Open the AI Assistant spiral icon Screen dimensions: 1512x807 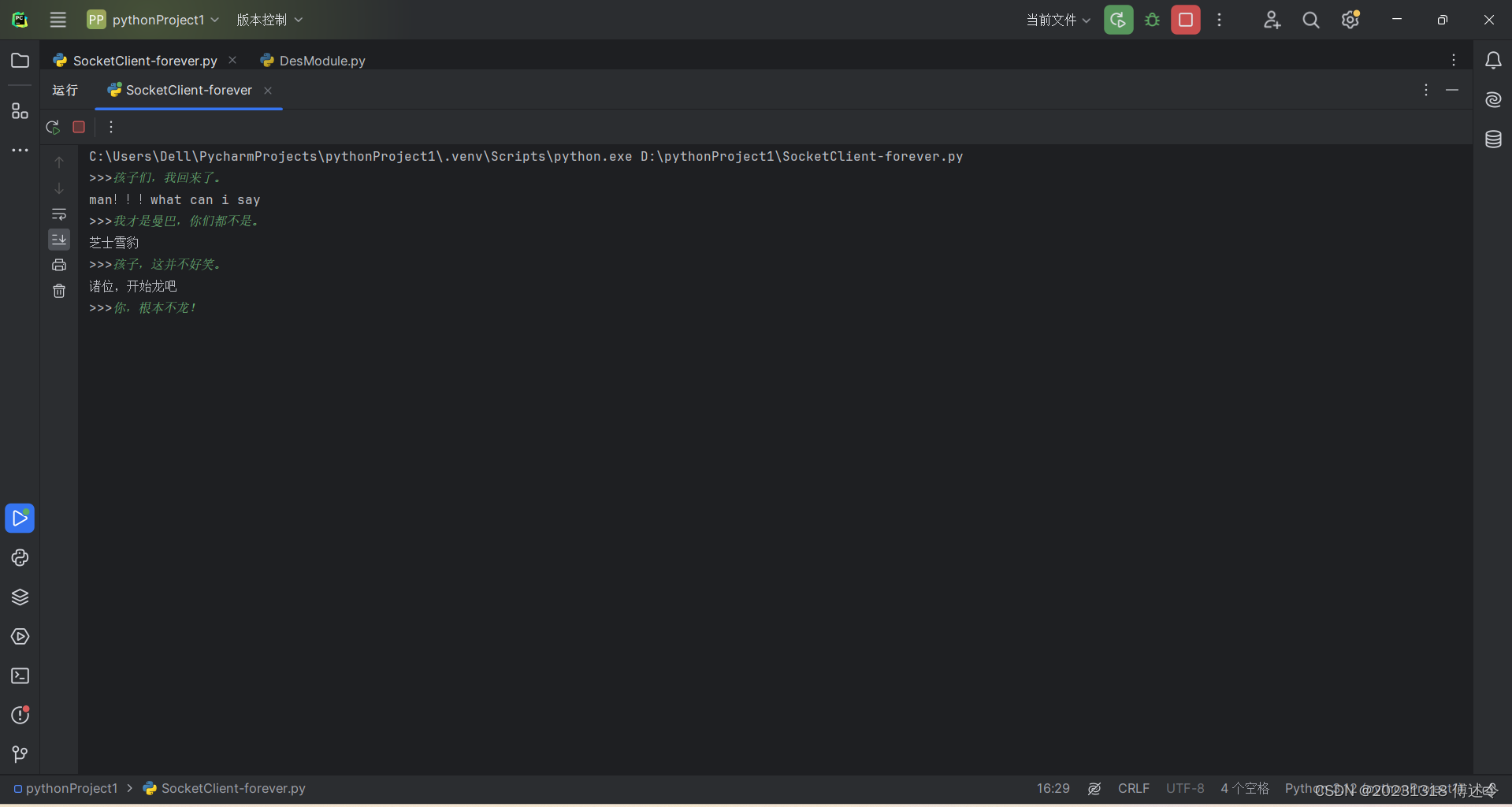click(x=1493, y=100)
